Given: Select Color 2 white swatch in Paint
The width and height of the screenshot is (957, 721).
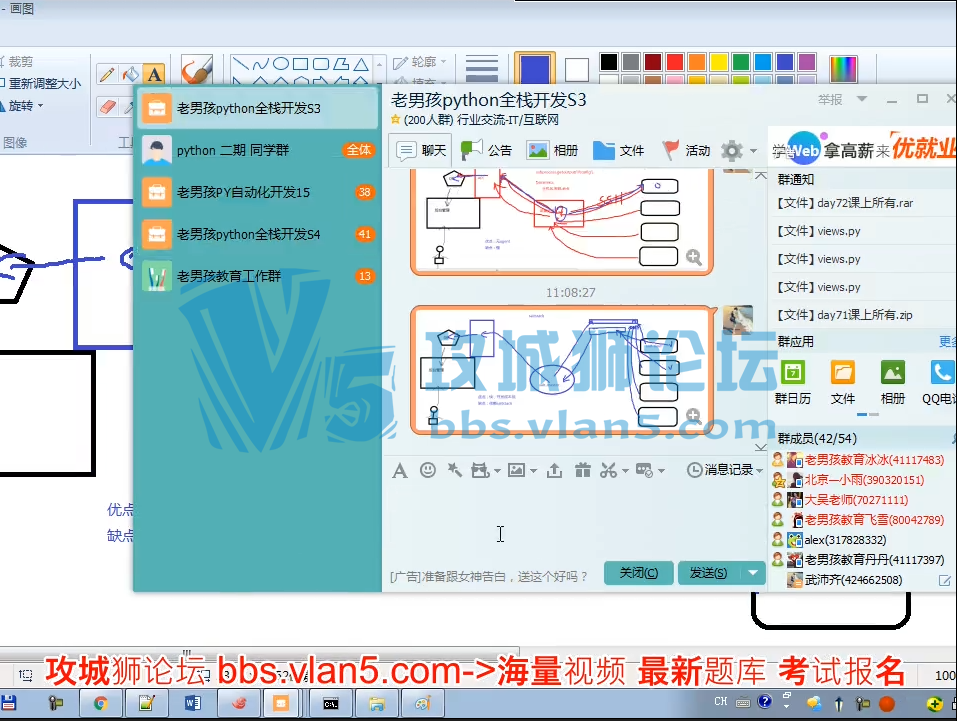Looking at the screenshot, I should click(x=577, y=70).
